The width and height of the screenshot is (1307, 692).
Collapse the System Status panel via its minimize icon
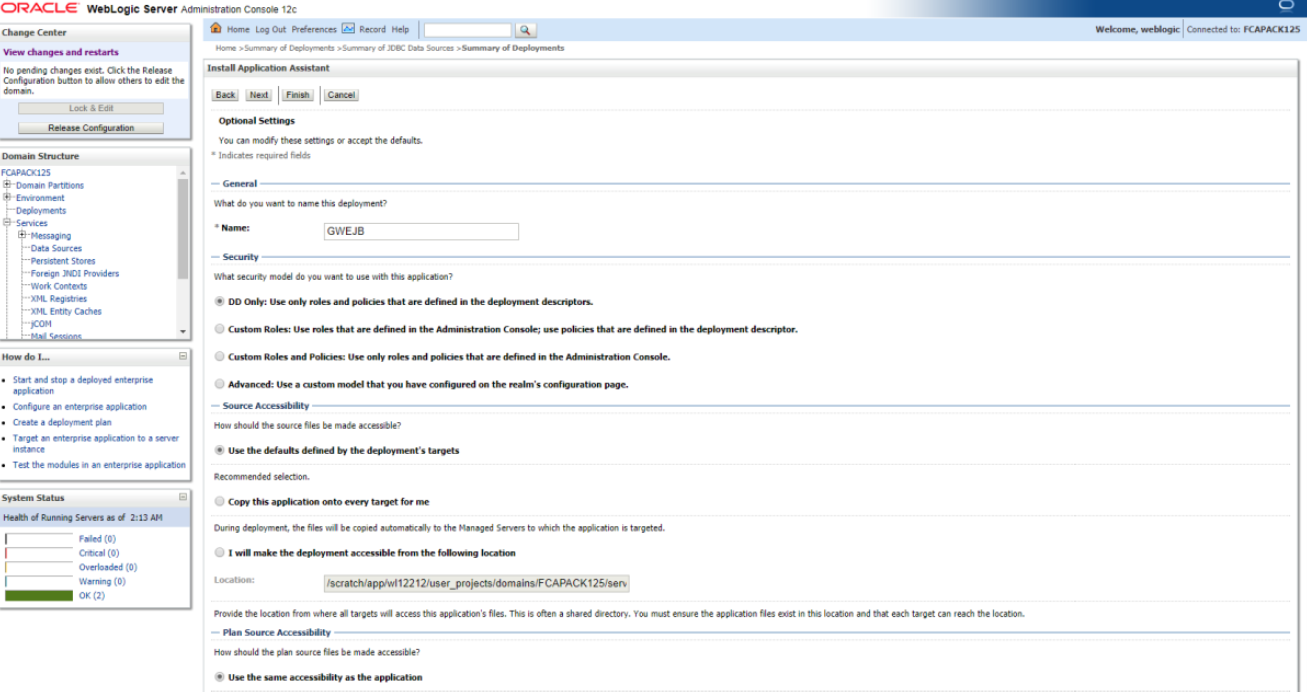(184, 497)
